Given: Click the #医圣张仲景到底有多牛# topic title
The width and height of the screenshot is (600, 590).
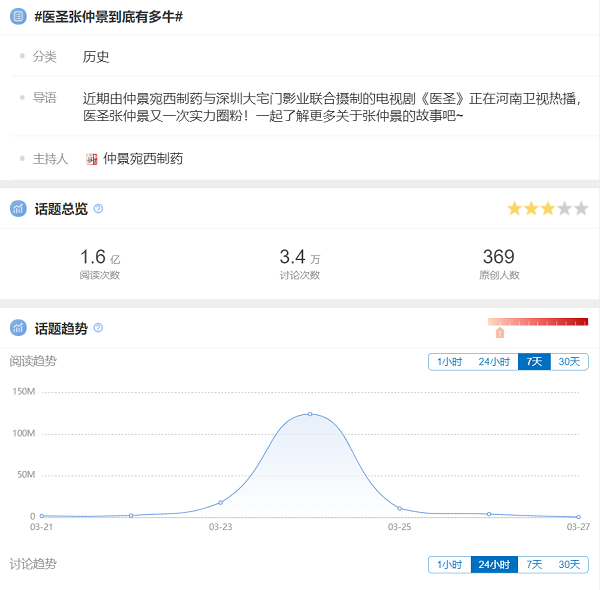Looking at the screenshot, I should pos(108,17).
